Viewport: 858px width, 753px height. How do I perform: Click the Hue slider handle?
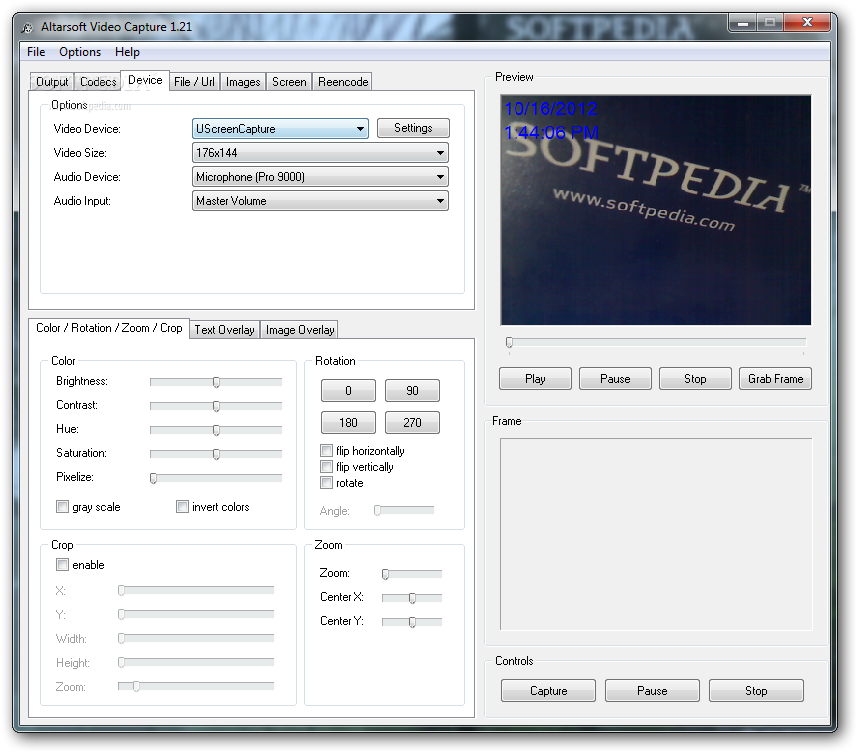coord(216,430)
